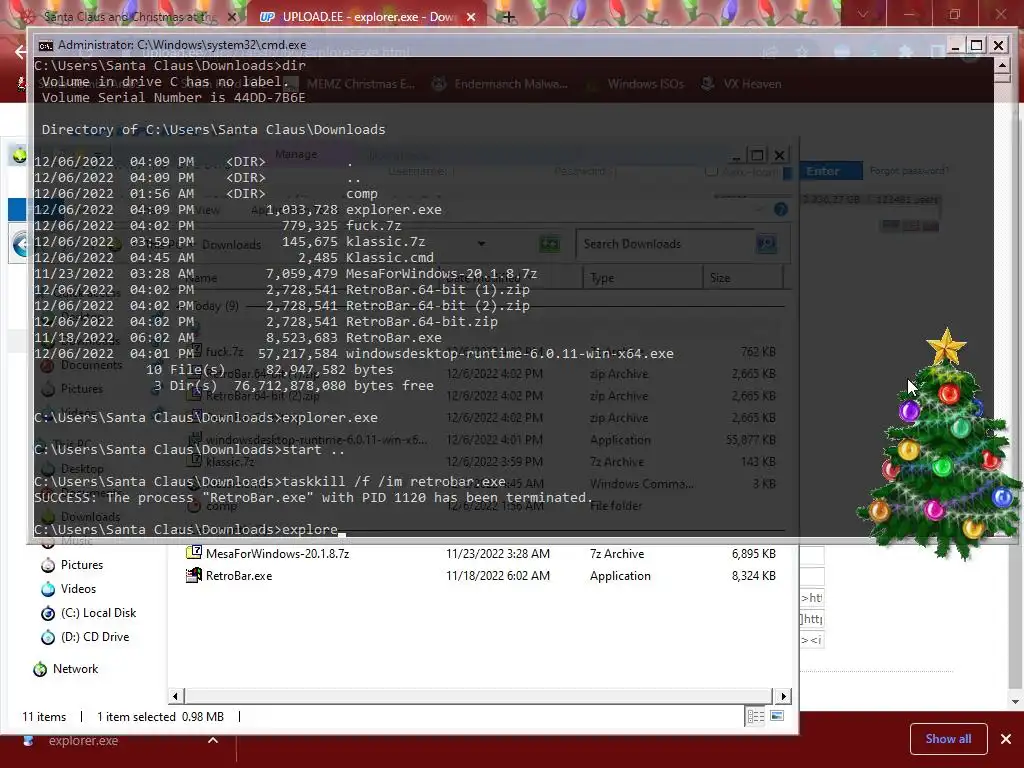The width and height of the screenshot is (1024, 768).
Task: Open the explorer.exe download options chevron
Action: 213,741
